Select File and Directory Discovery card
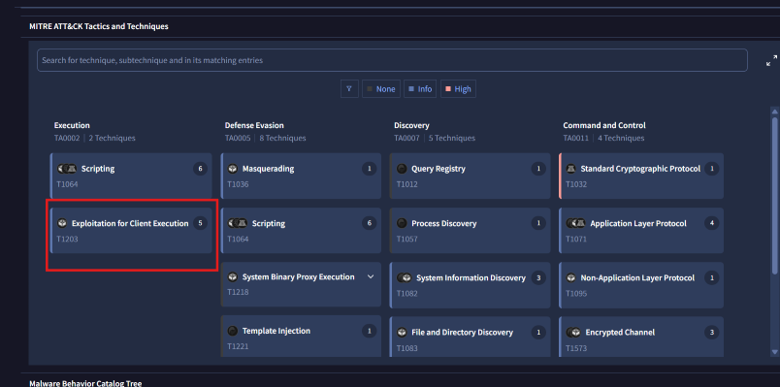This screenshot has width=780, height=387. click(470, 337)
